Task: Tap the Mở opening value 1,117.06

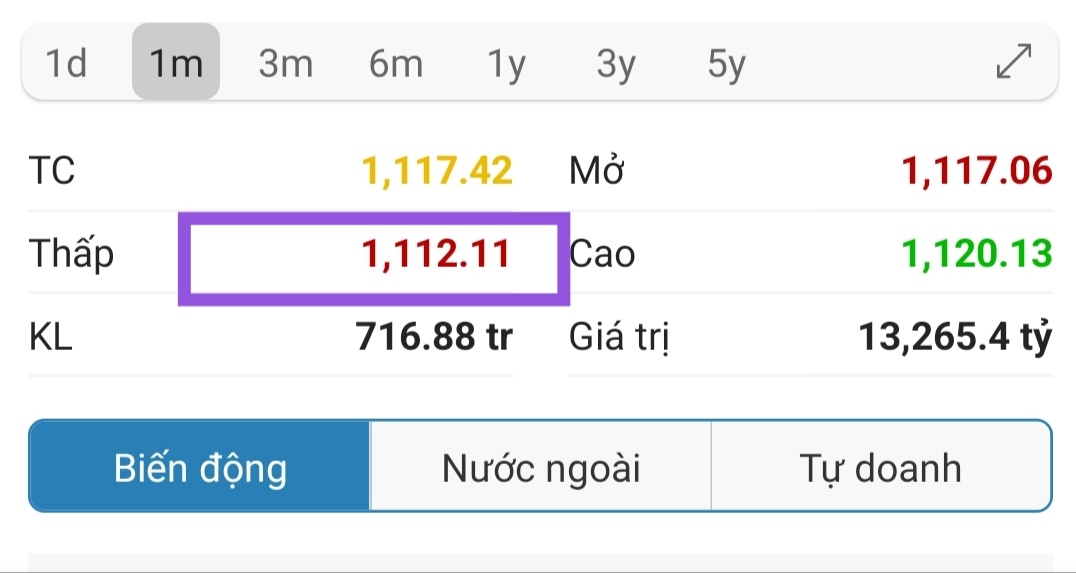Action: pos(977,171)
